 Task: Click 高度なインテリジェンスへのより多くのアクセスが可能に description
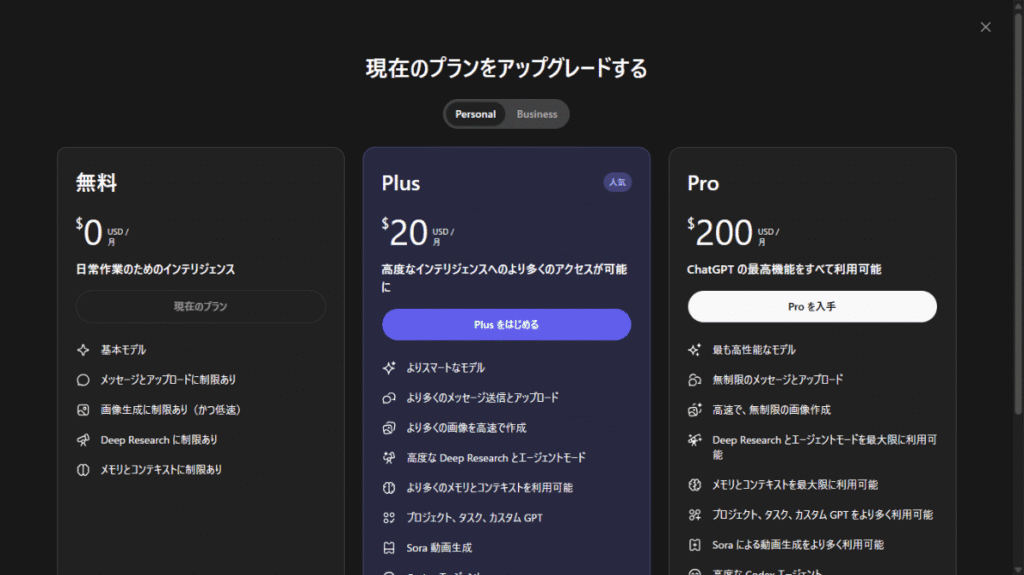point(504,278)
